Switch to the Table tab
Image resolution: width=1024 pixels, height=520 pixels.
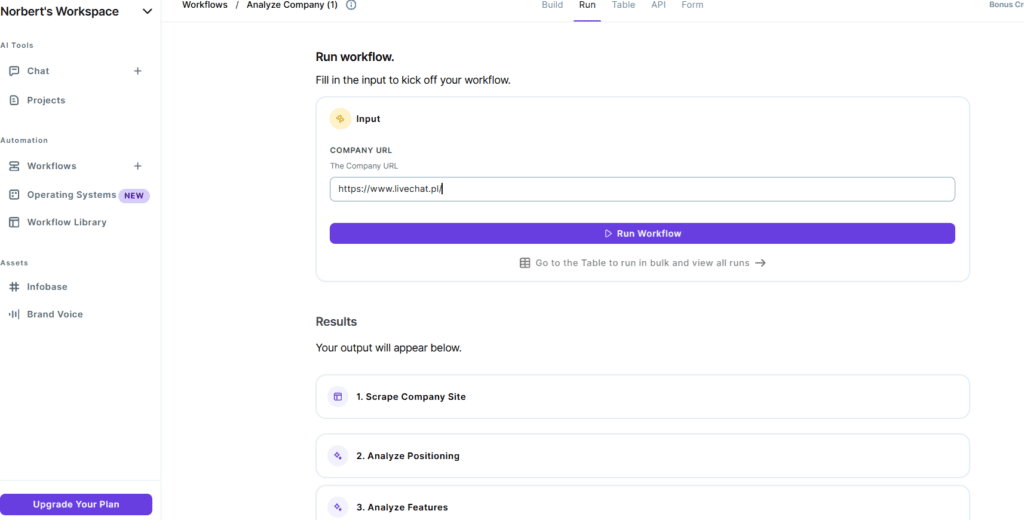coord(623,5)
